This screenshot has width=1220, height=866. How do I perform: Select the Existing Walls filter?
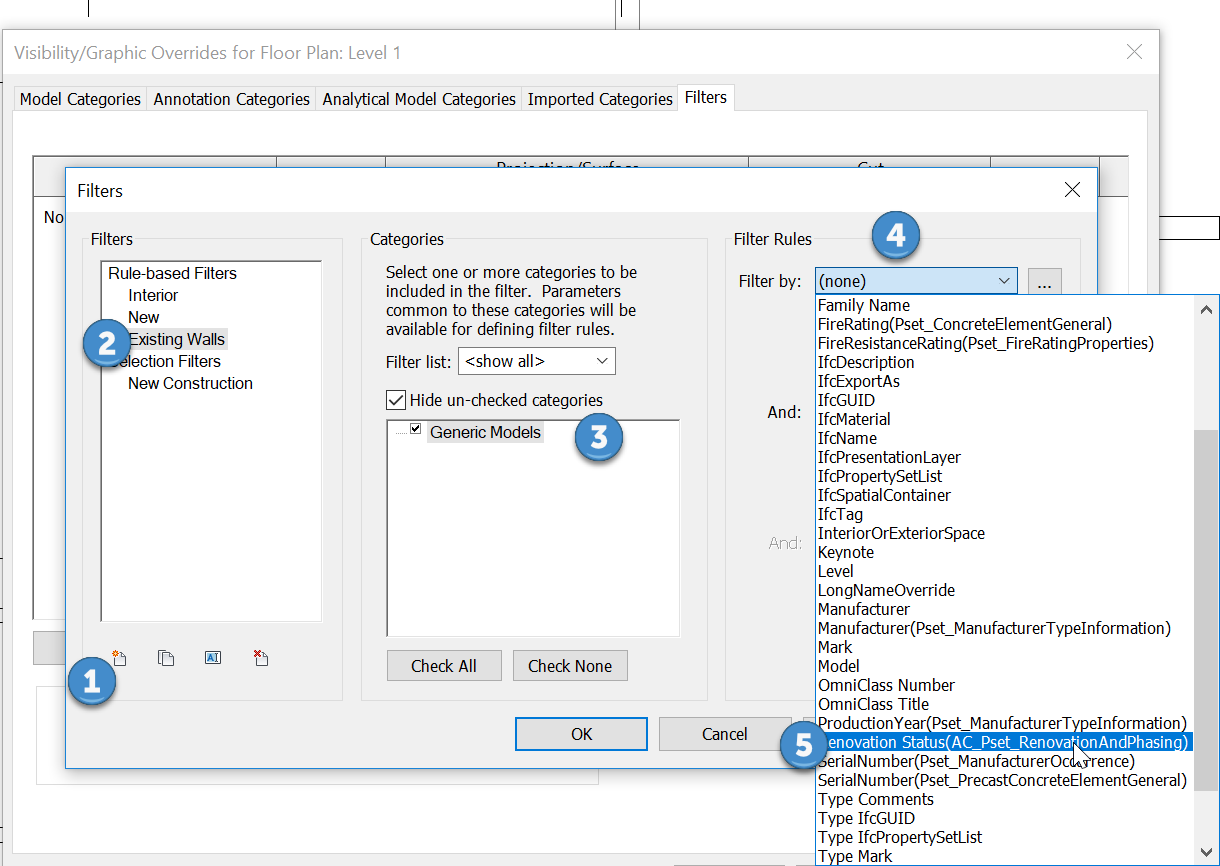pyautogui.click(x=177, y=339)
